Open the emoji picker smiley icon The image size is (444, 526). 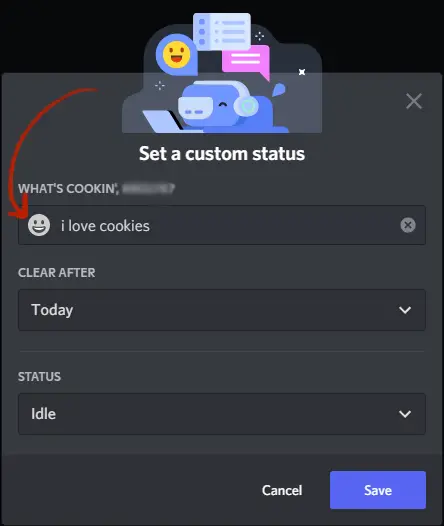39,225
